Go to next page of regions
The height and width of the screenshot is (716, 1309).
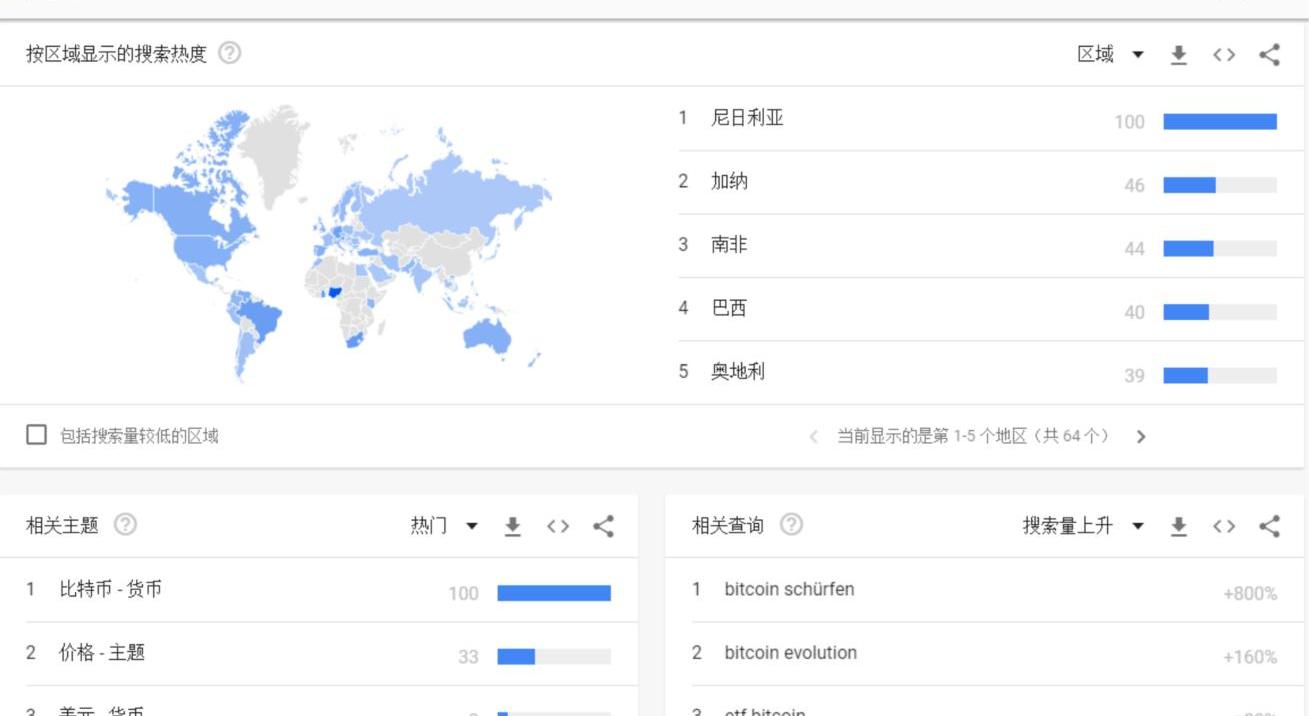[1141, 437]
